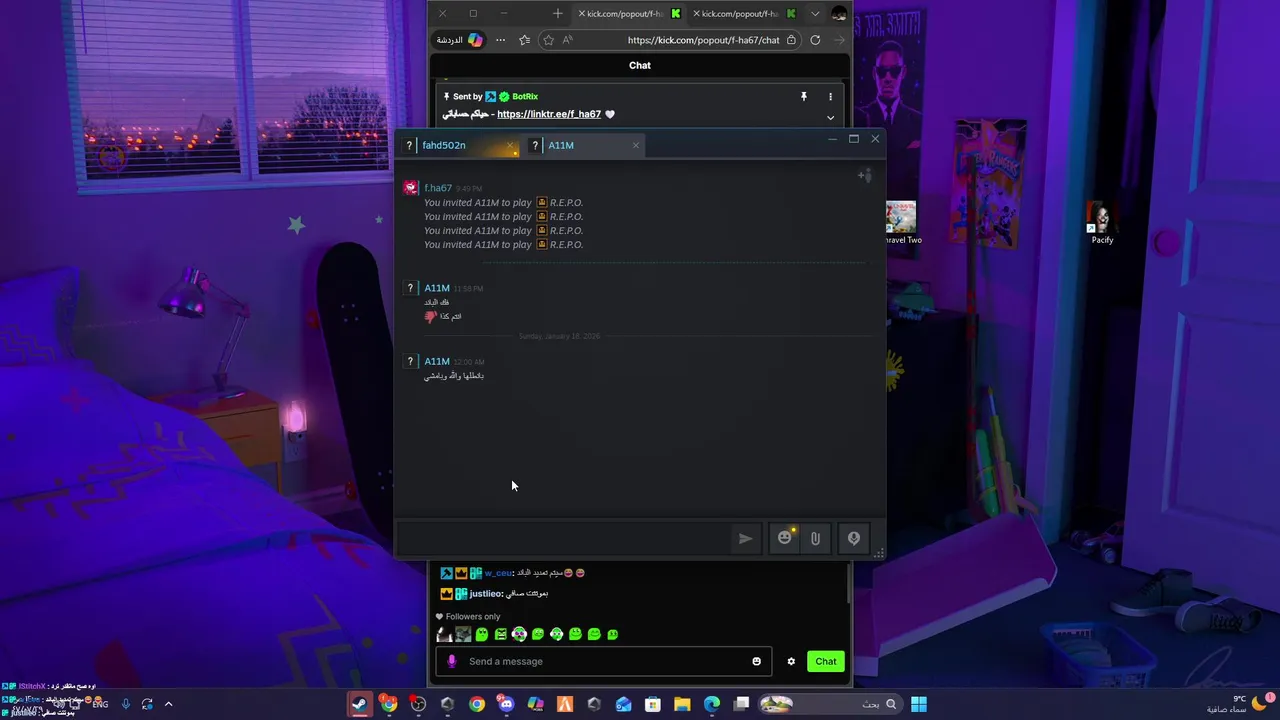Switch the ENG input language indicator

pyautogui.click(x=100, y=704)
